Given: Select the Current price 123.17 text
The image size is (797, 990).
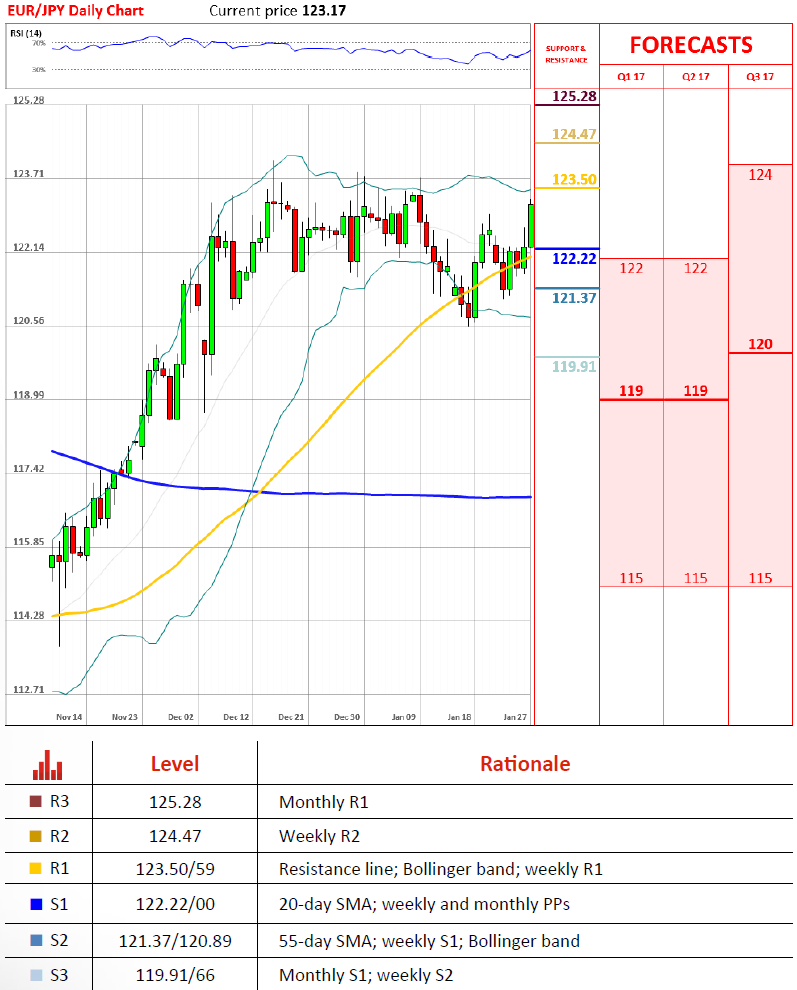Looking at the screenshot, I should pos(278,11).
